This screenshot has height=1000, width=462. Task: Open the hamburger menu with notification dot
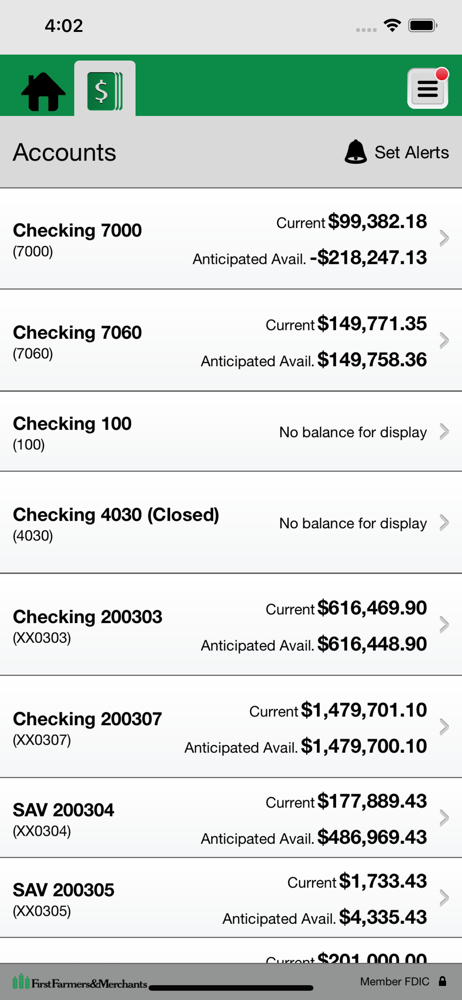tap(428, 89)
